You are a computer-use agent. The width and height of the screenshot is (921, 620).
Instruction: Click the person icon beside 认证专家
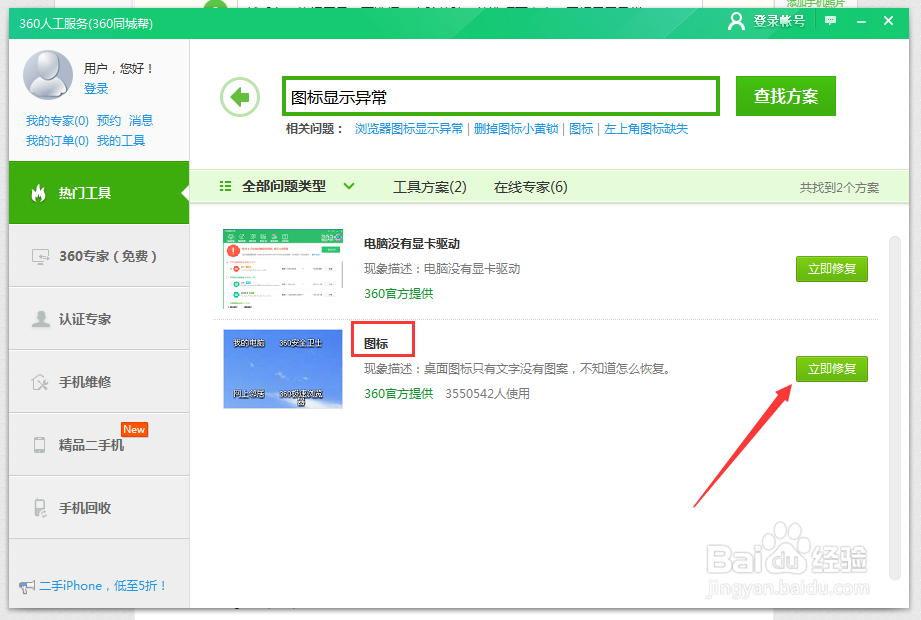point(40,319)
